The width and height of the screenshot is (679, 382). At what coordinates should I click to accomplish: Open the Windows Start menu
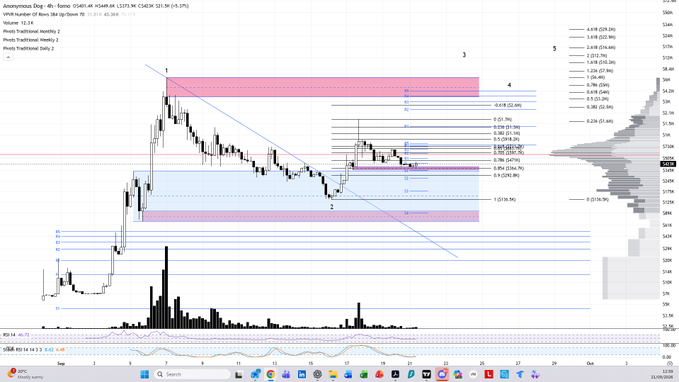tap(145, 374)
